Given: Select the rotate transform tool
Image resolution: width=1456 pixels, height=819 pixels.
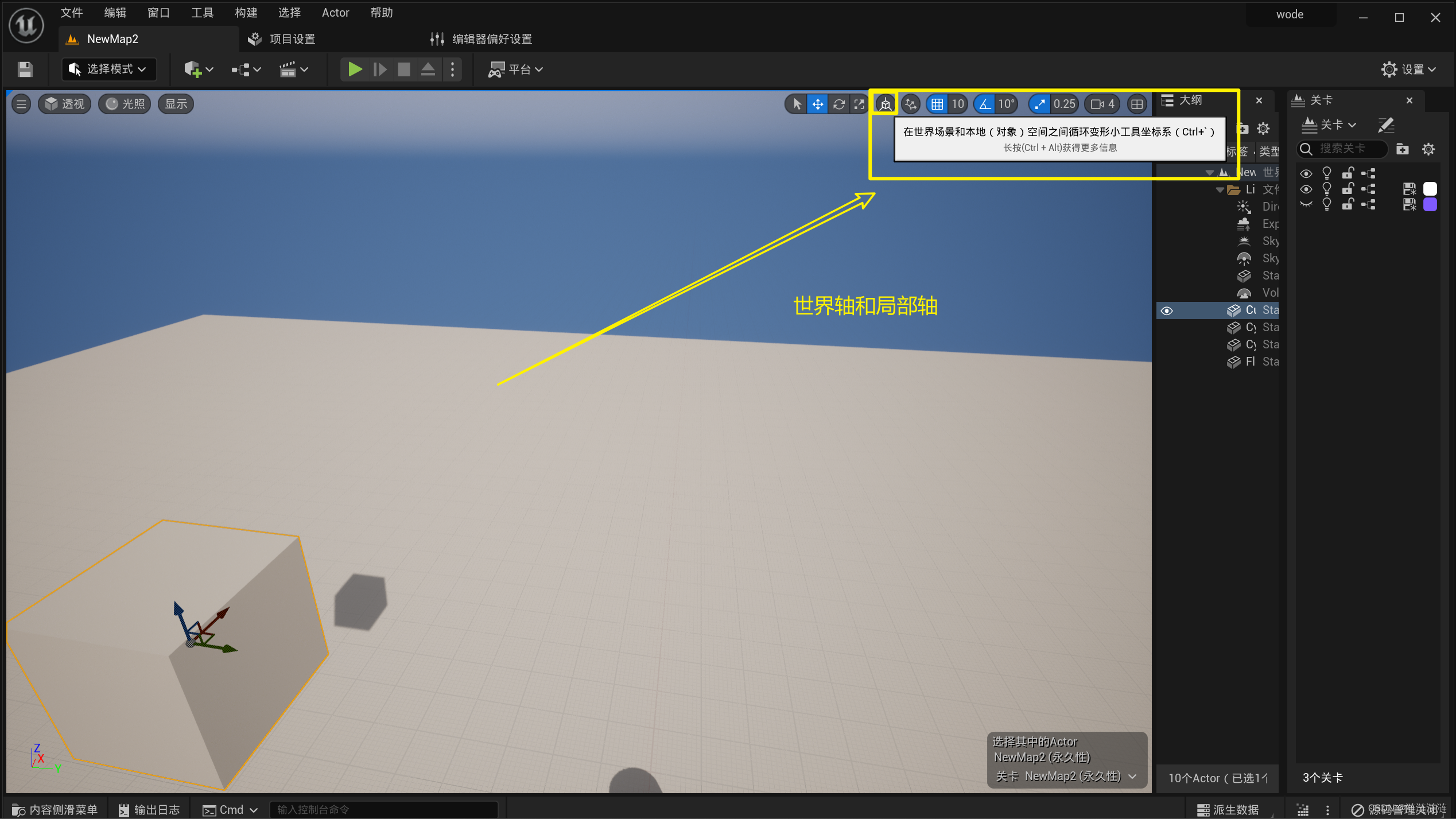Looking at the screenshot, I should 838,104.
